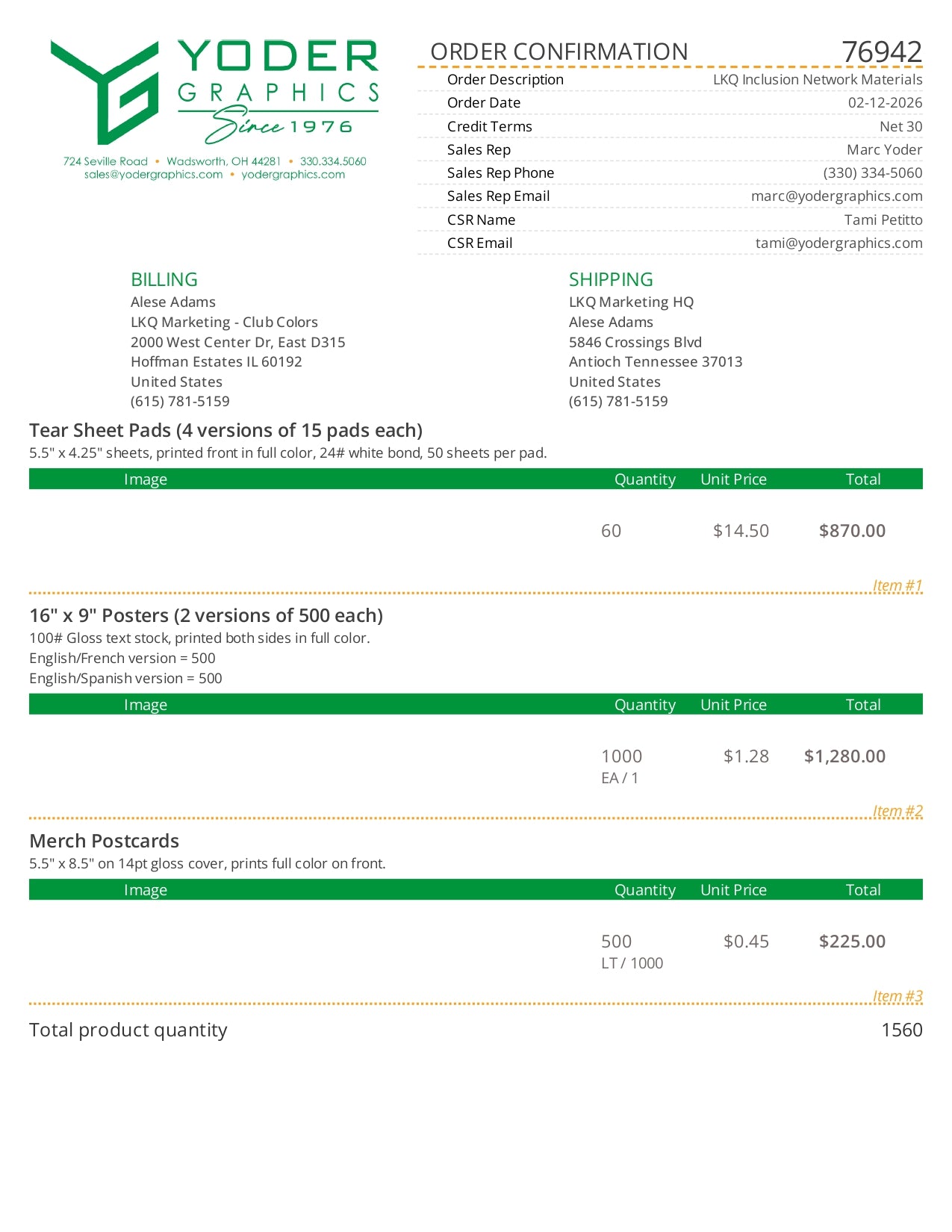Select the Sales Rep Phone number value
Viewport: 952px width, 1232px height.
pyautogui.click(x=872, y=173)
